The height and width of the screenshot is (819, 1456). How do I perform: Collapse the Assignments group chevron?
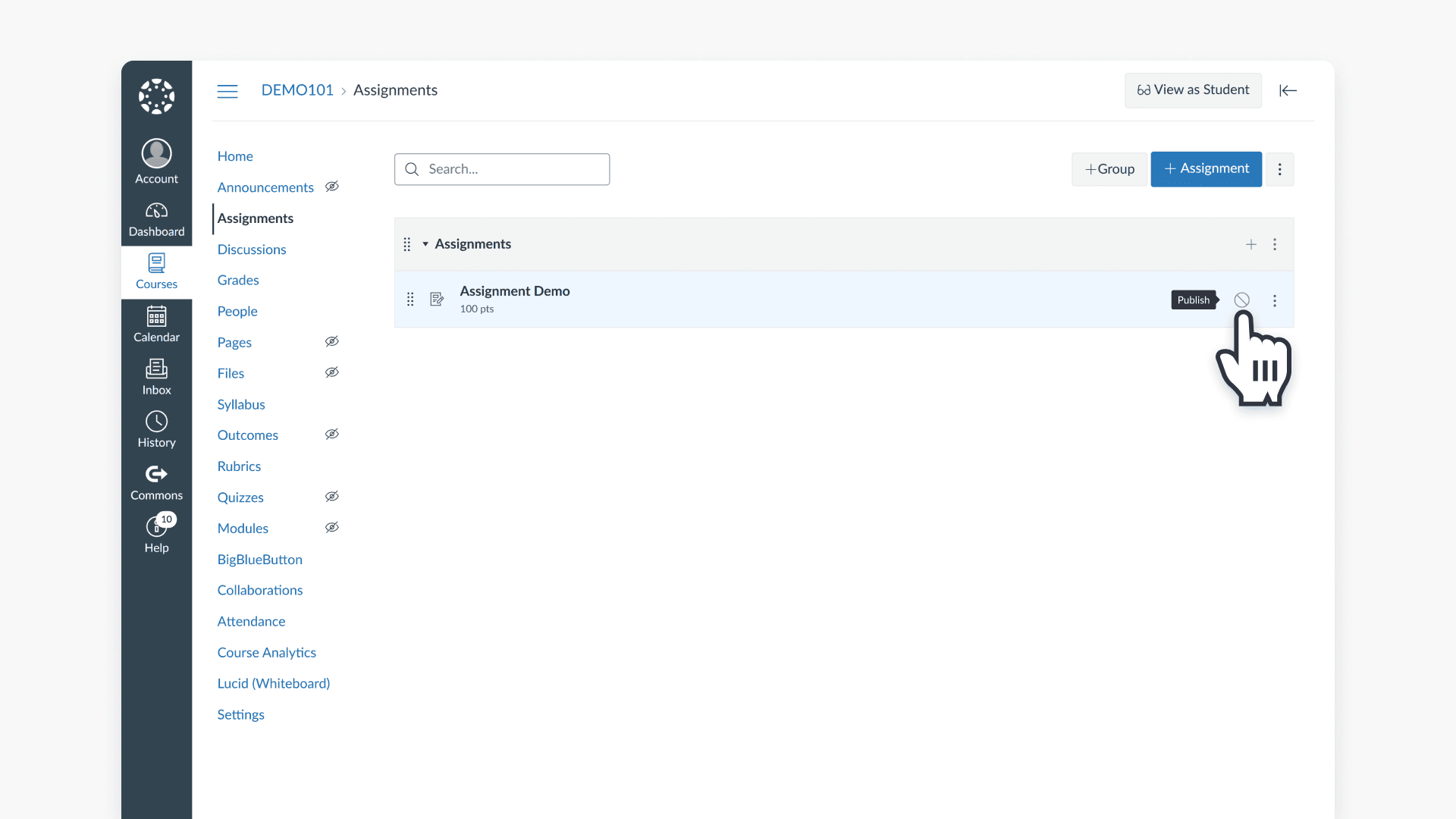425,244
